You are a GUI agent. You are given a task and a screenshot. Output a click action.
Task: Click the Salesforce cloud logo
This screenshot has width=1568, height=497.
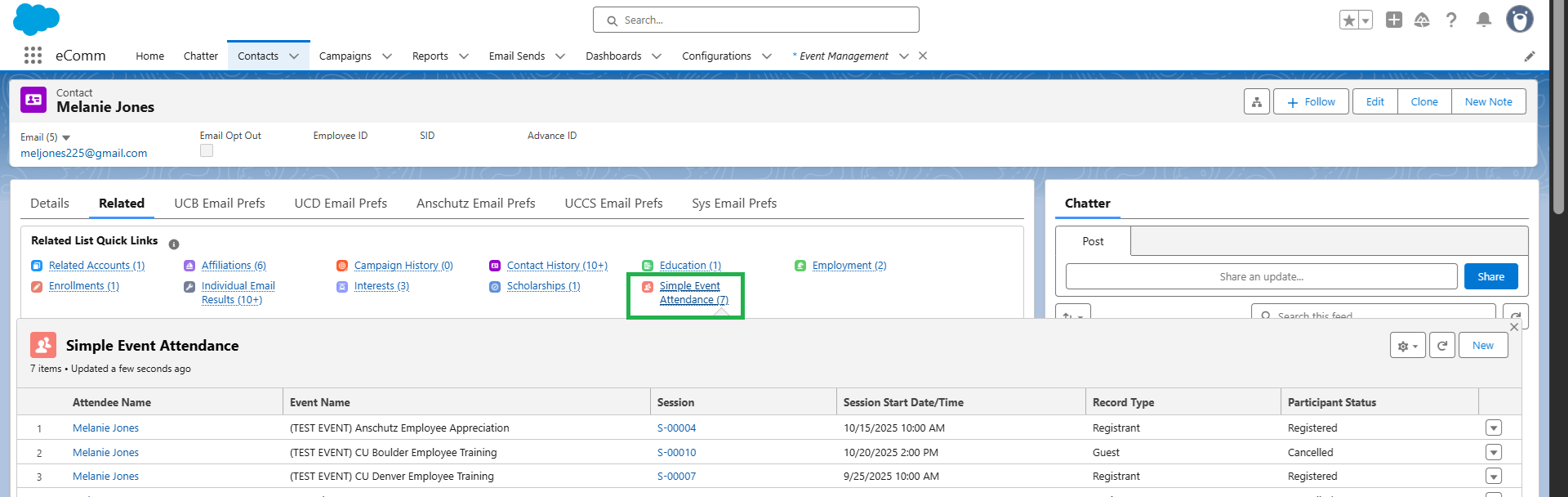37,19
